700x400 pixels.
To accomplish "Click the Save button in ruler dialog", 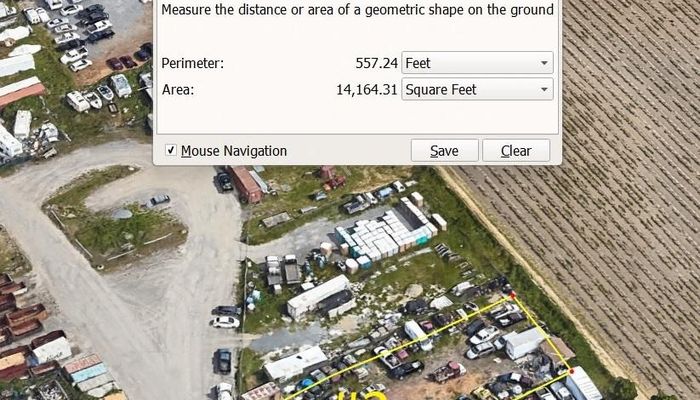I will [444, 151].
